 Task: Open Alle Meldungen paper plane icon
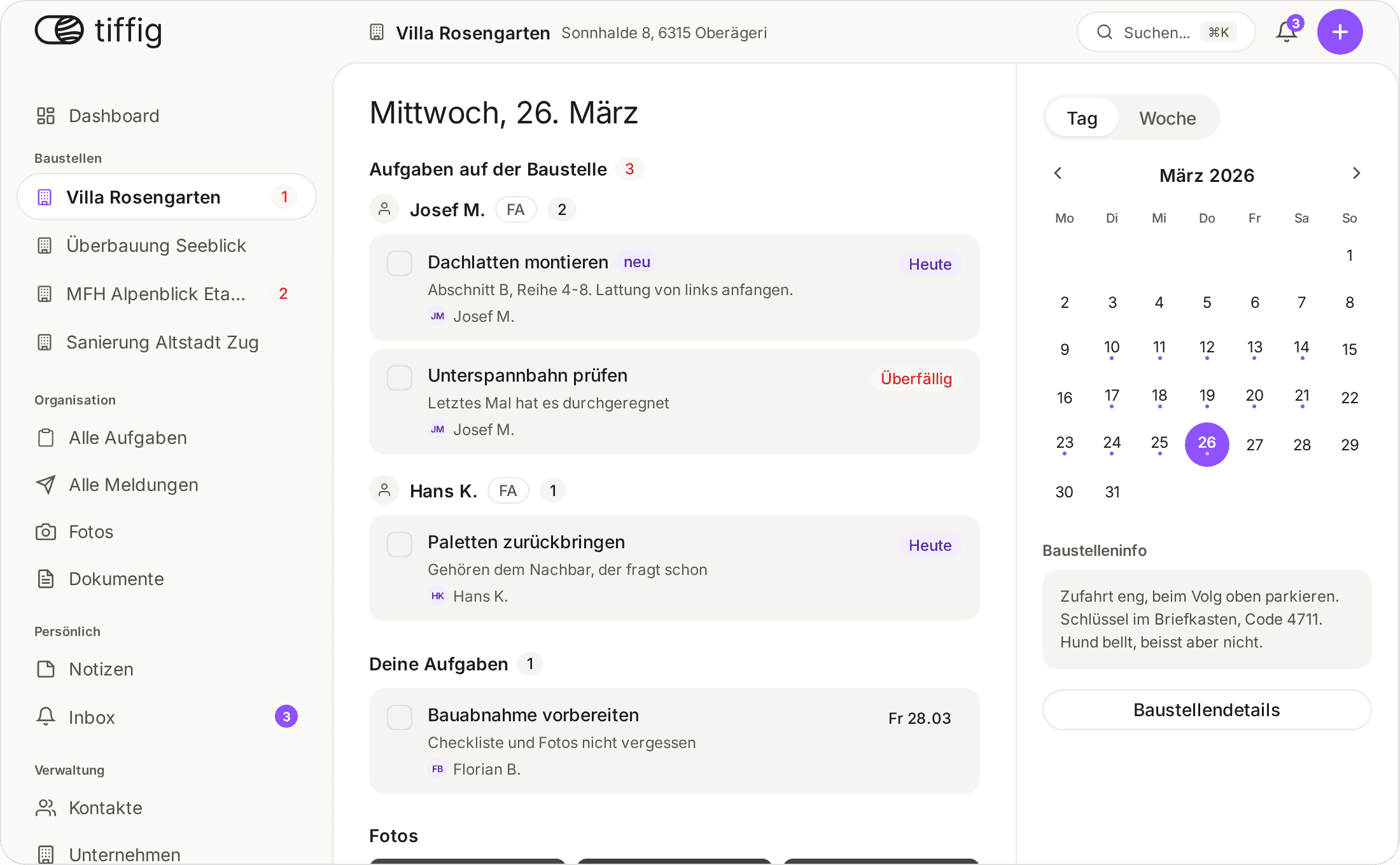point(46,485)
